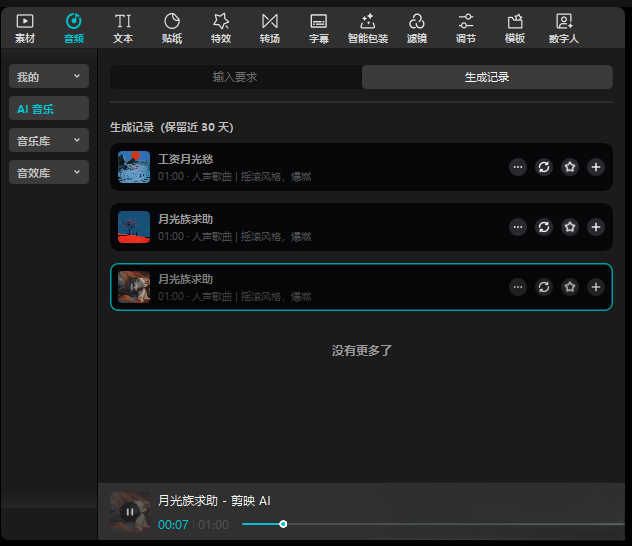Image resolution: width=632 pixels, height=546 pixels.
Task: Switch to the 生成记录 tab
Action: (487, 77)
